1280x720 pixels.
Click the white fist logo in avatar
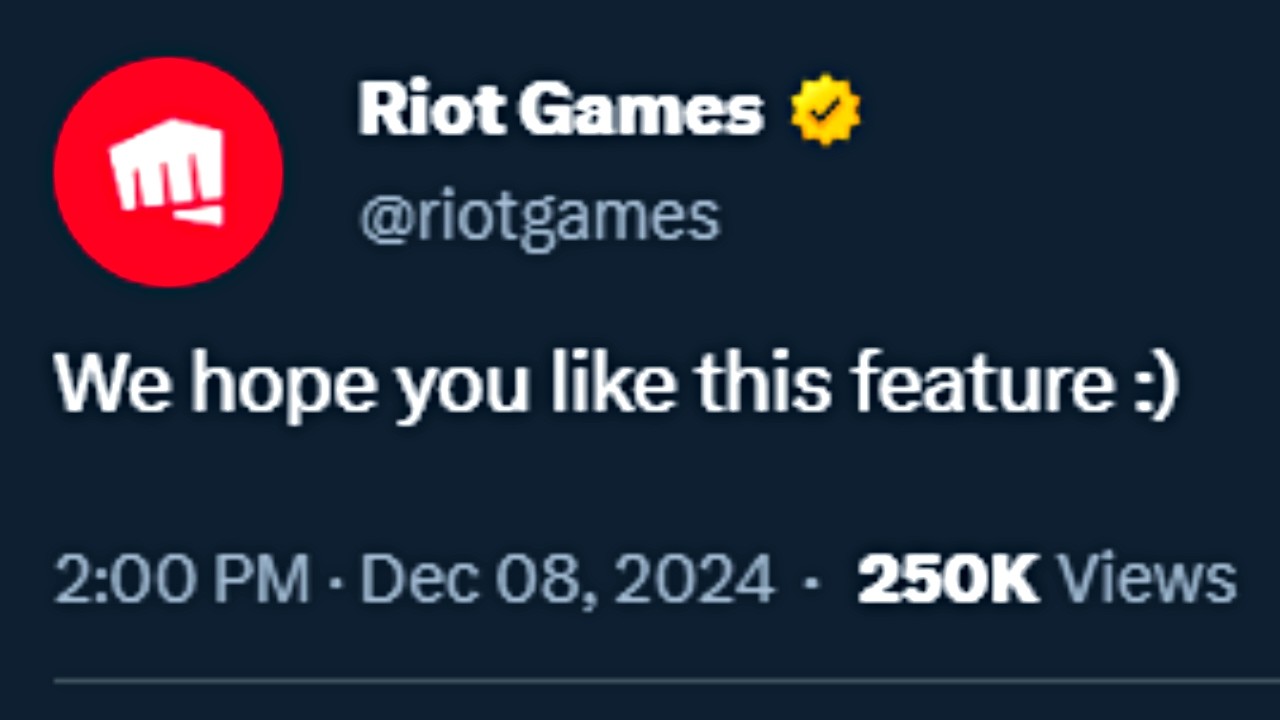click(168, 170)
